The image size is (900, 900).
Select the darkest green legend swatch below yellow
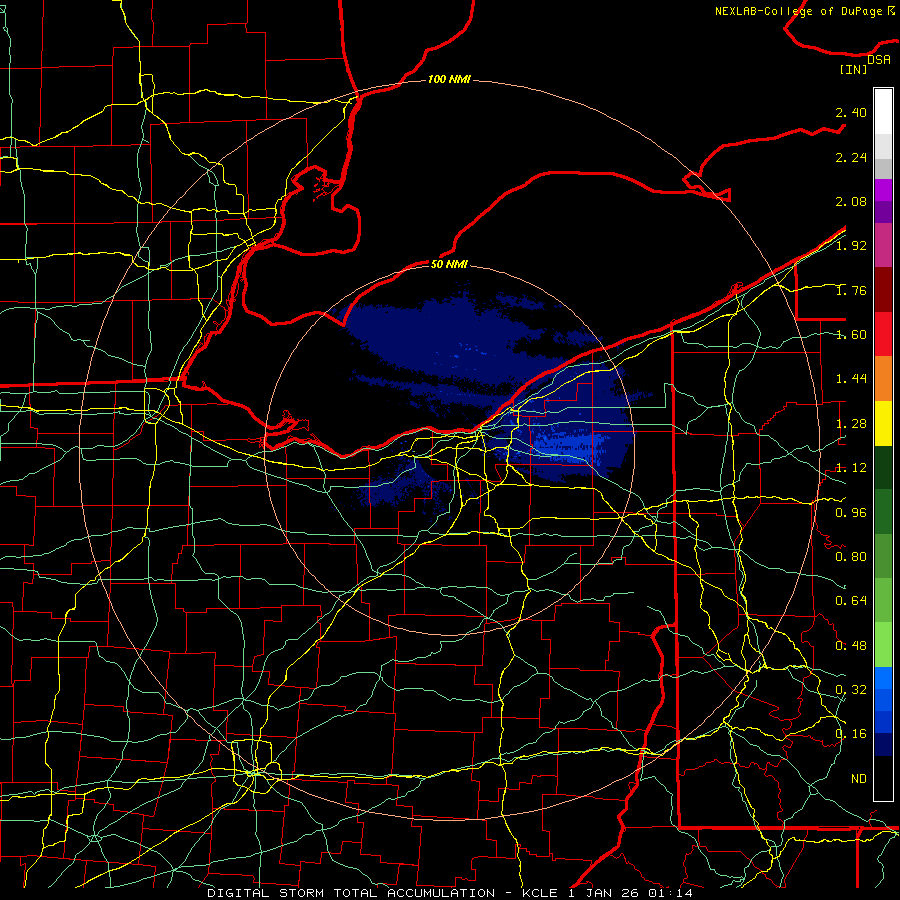(x=883, y=468)
